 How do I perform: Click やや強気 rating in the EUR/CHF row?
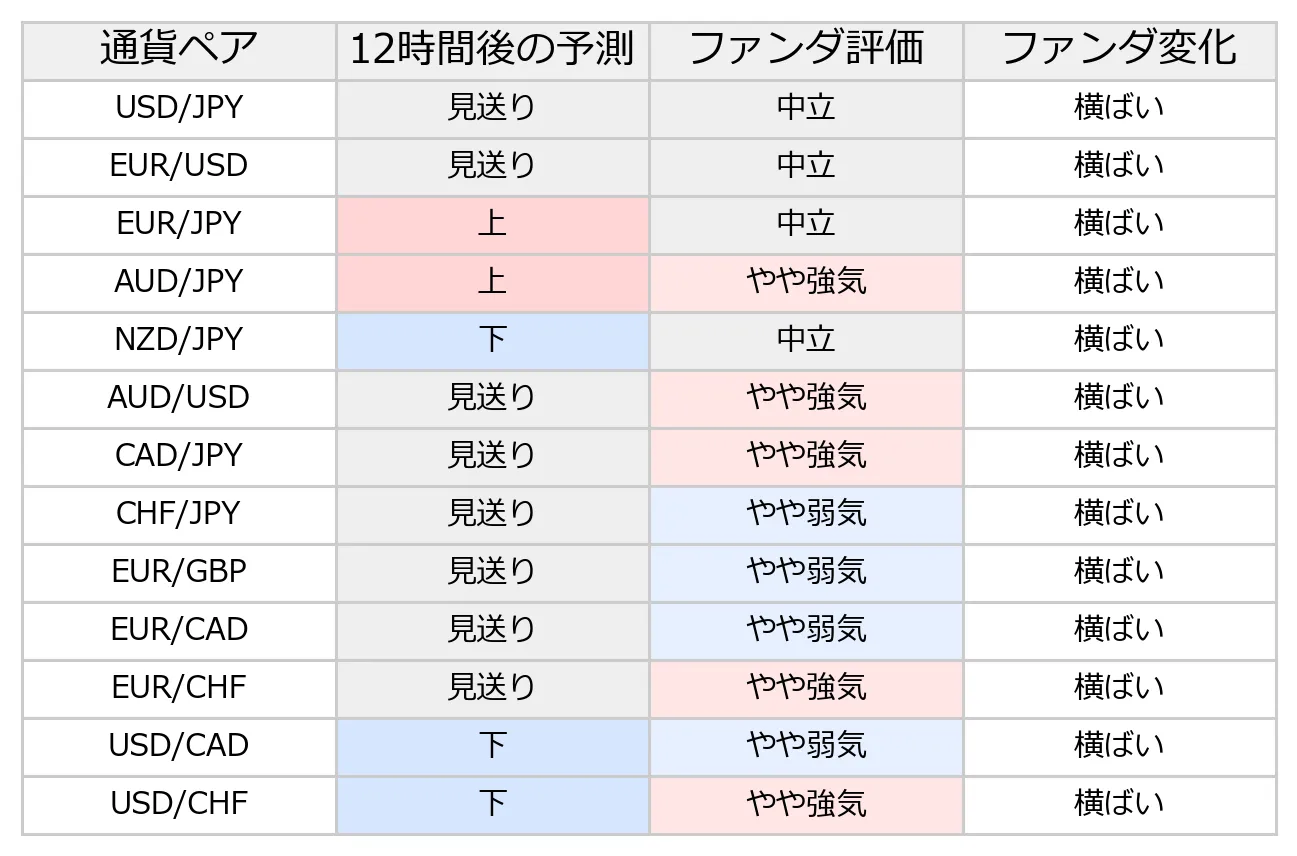click(x=806, y=689)
